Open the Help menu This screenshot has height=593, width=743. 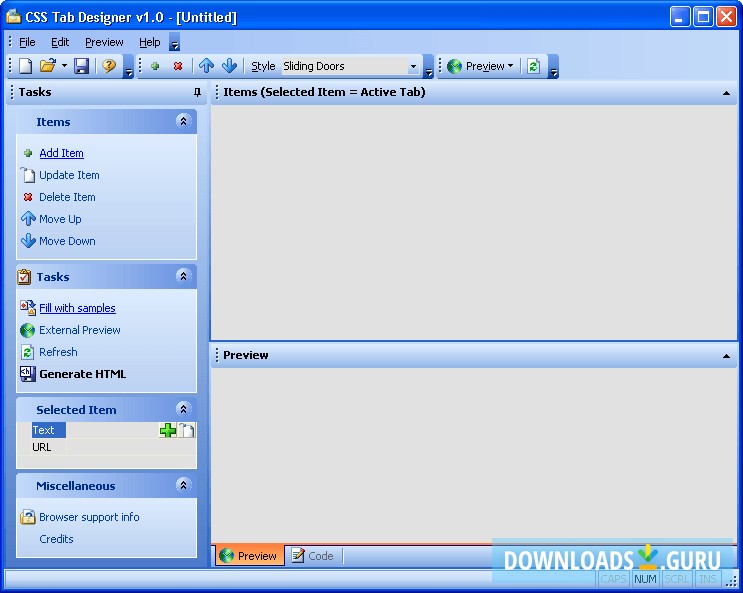point(150,42)
